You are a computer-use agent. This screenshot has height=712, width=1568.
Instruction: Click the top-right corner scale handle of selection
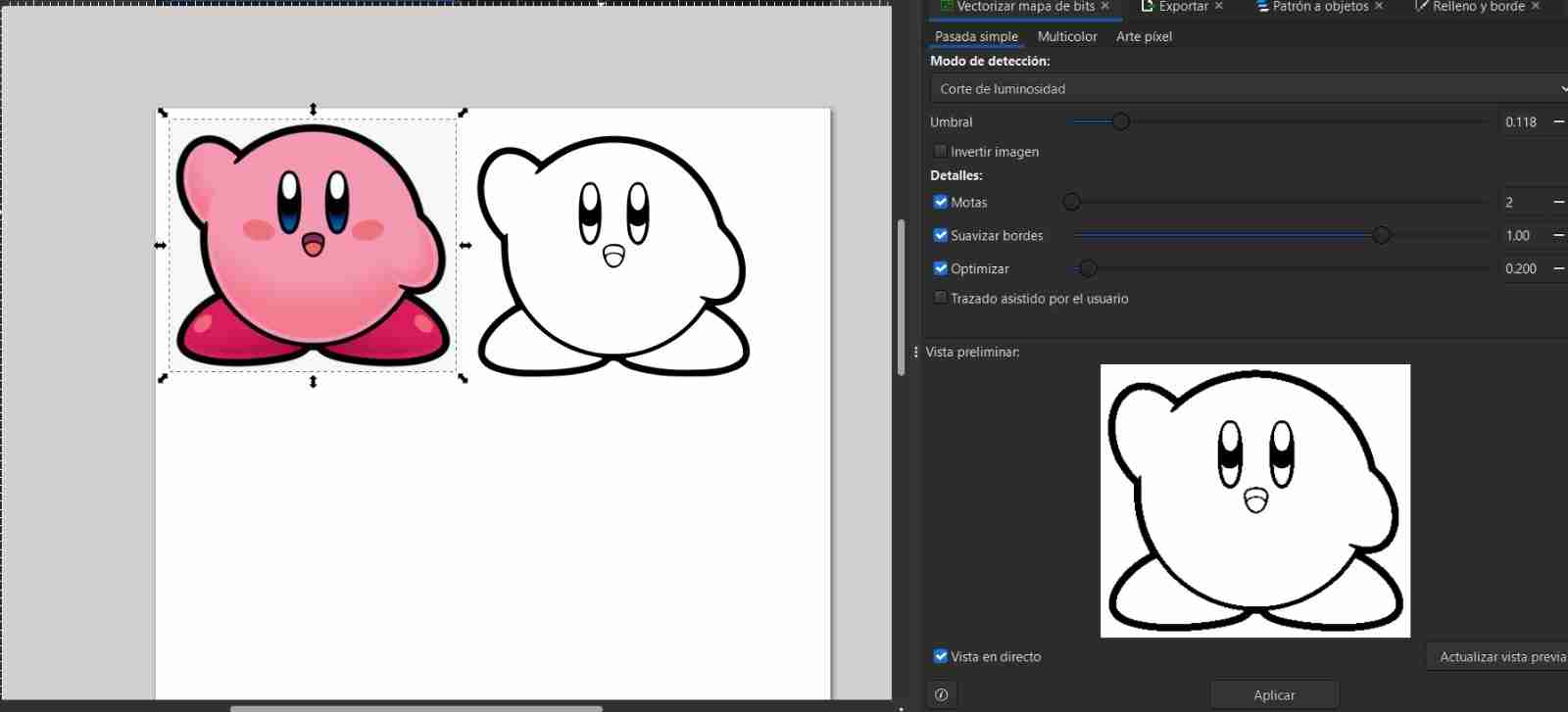464,113
